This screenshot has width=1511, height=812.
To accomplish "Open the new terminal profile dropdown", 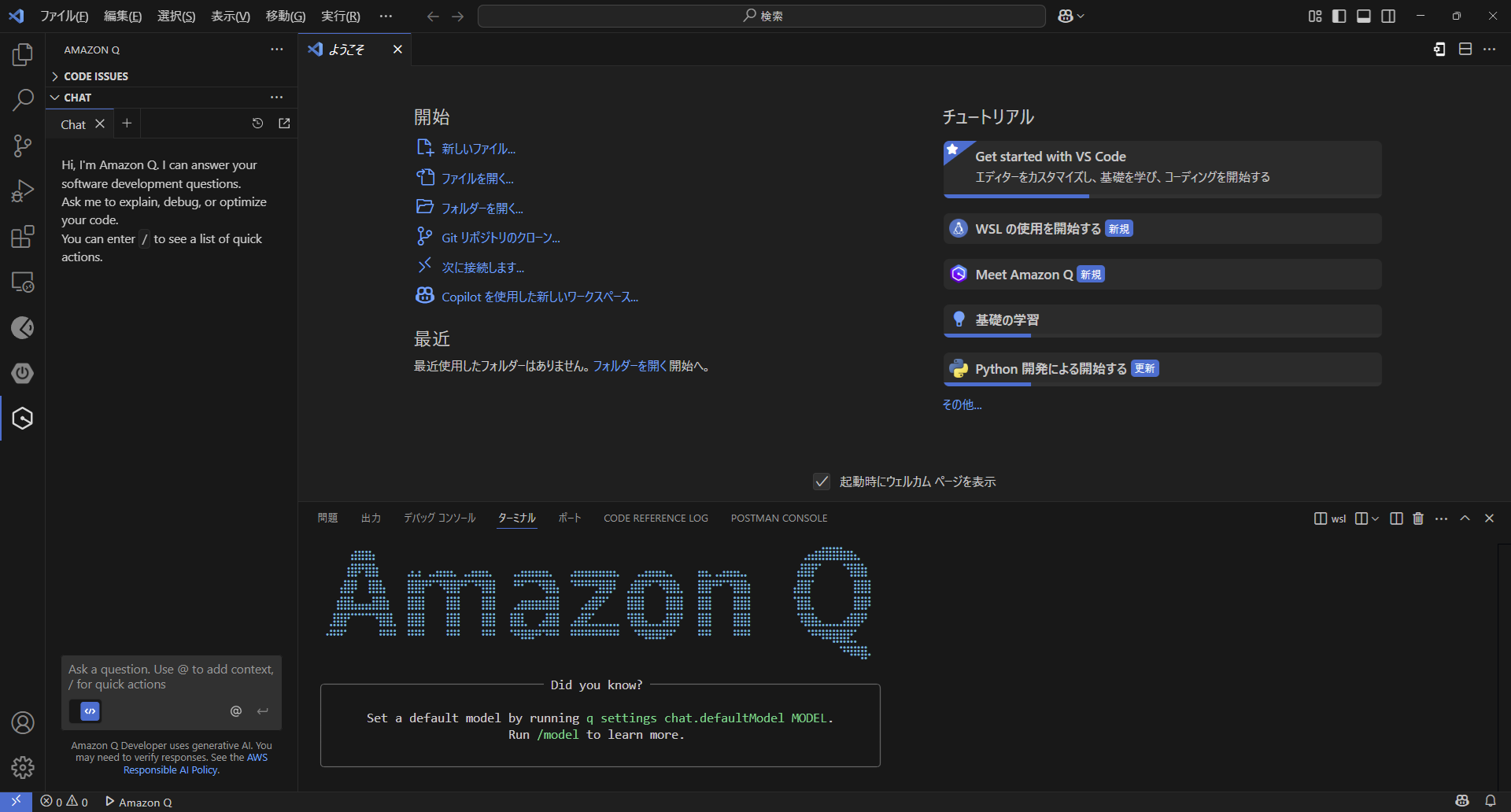I will [1375, 519].
